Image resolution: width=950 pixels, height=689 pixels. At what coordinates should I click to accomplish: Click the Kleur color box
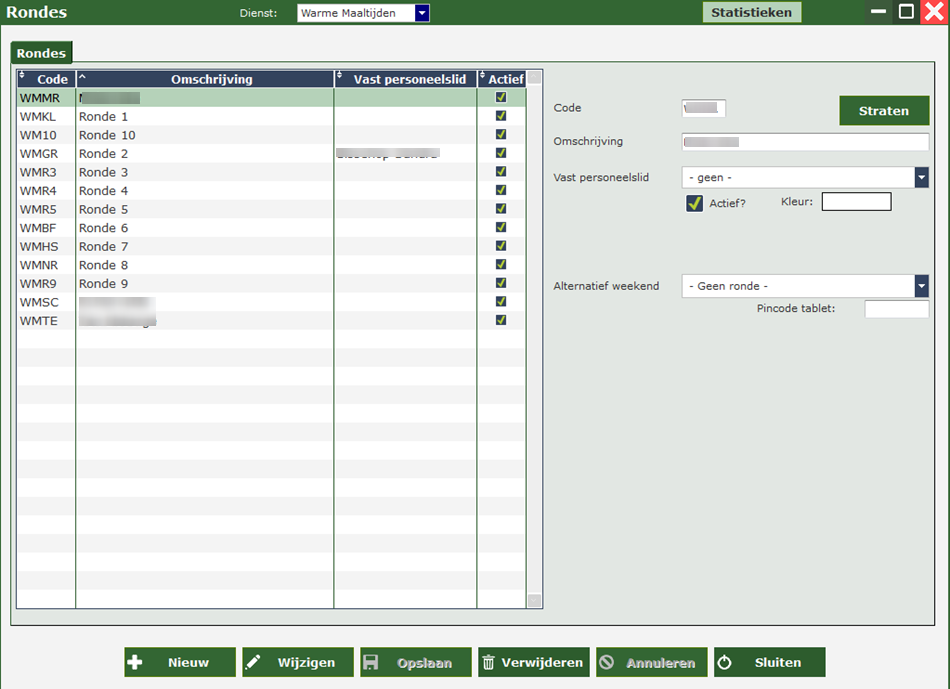856,202
